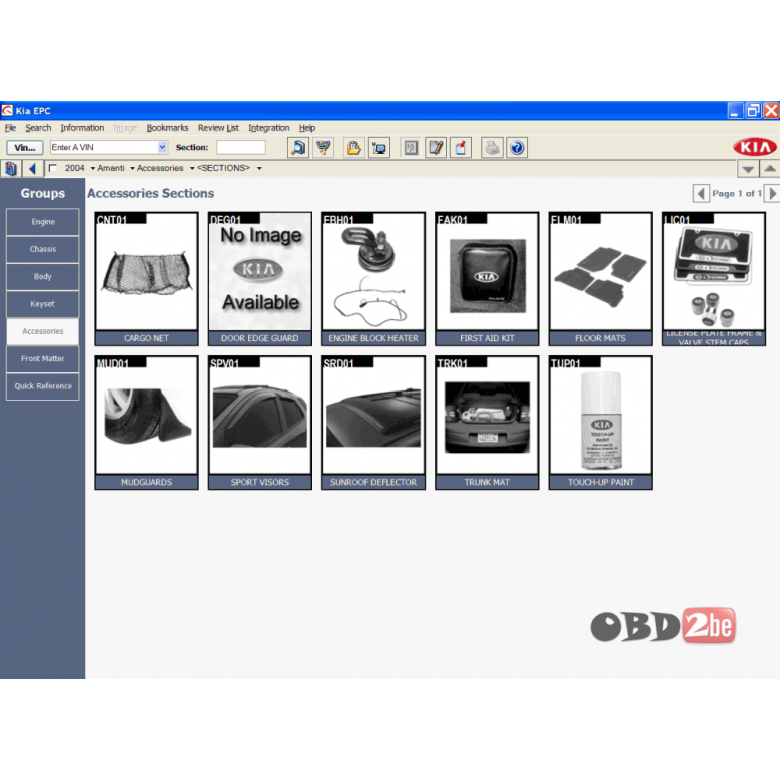Viewport: 780px width, 780px height.
Task: Open the shopping cart review icon
Action: tap(323, 148)
